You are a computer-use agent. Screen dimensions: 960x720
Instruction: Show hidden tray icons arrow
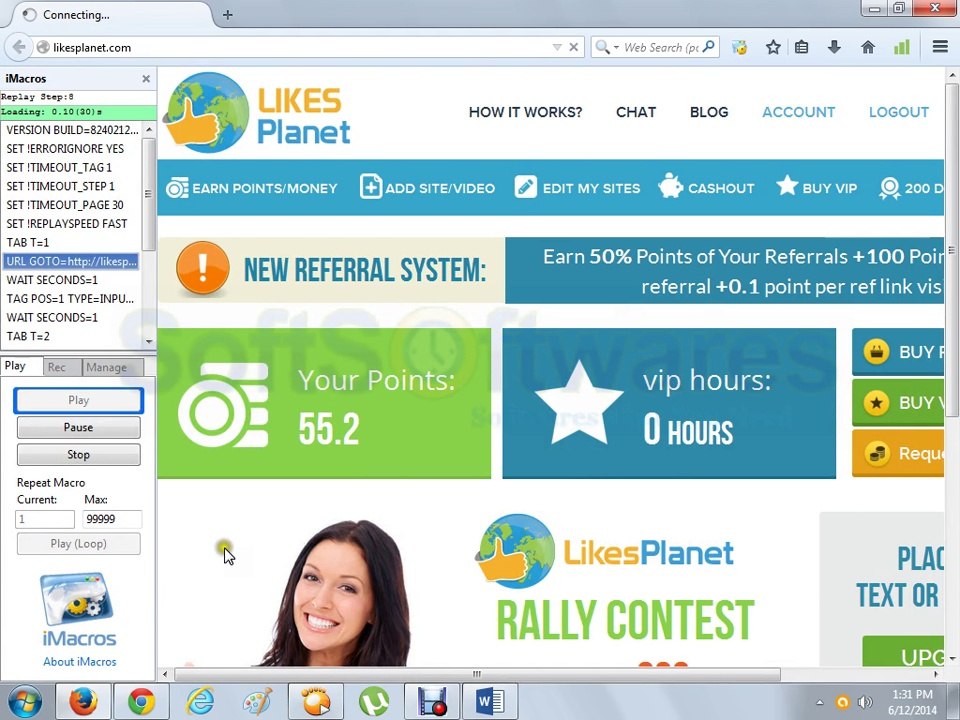[820, 703]
